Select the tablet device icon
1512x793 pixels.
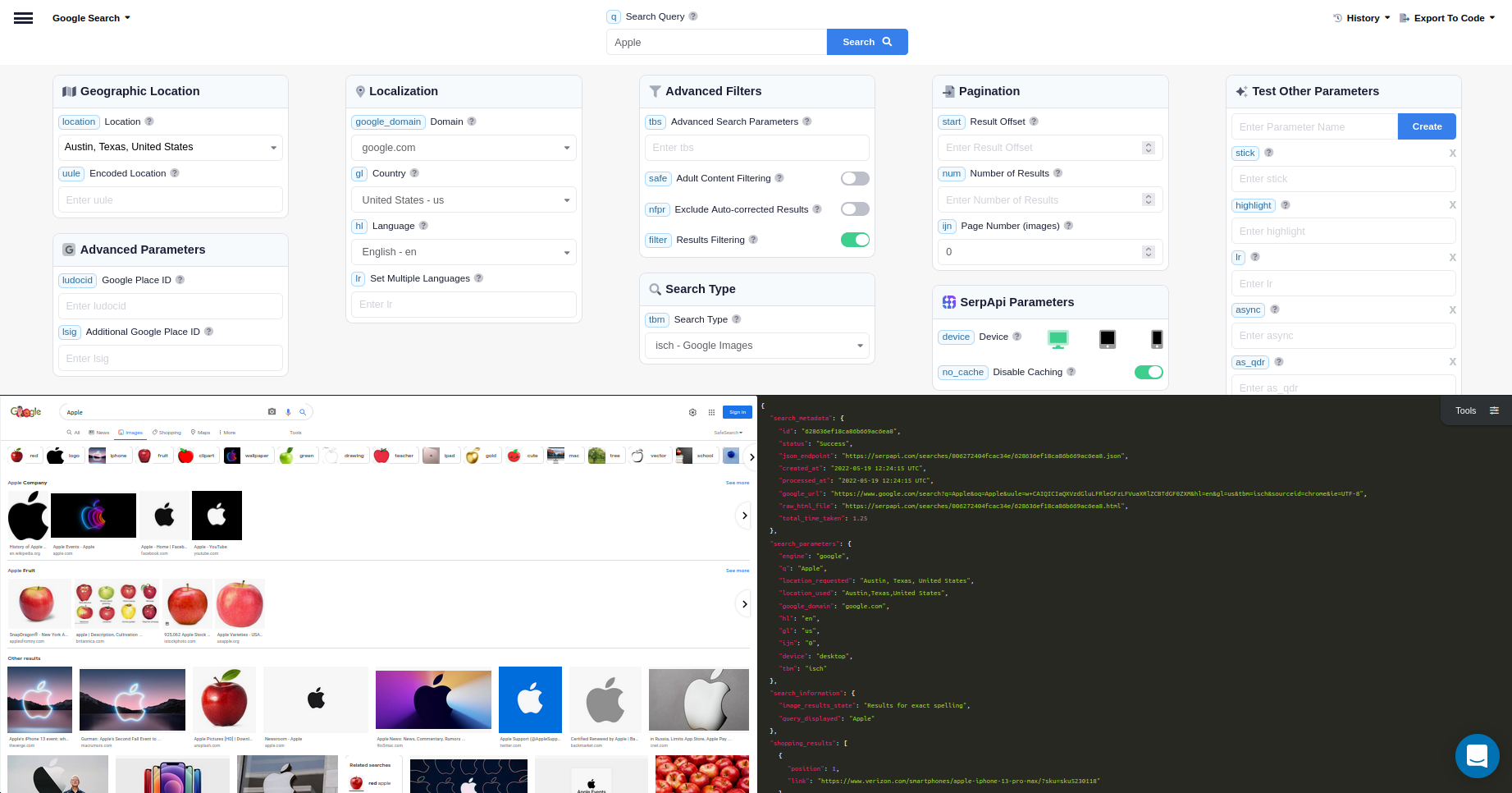[x=1108, y=338]
